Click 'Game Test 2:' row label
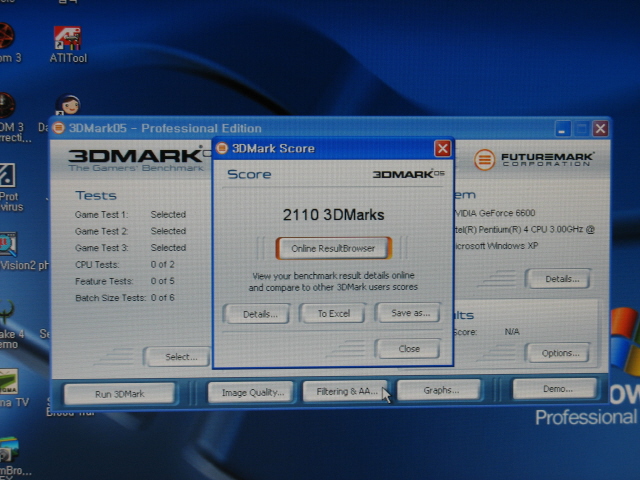 pos(102,231)
